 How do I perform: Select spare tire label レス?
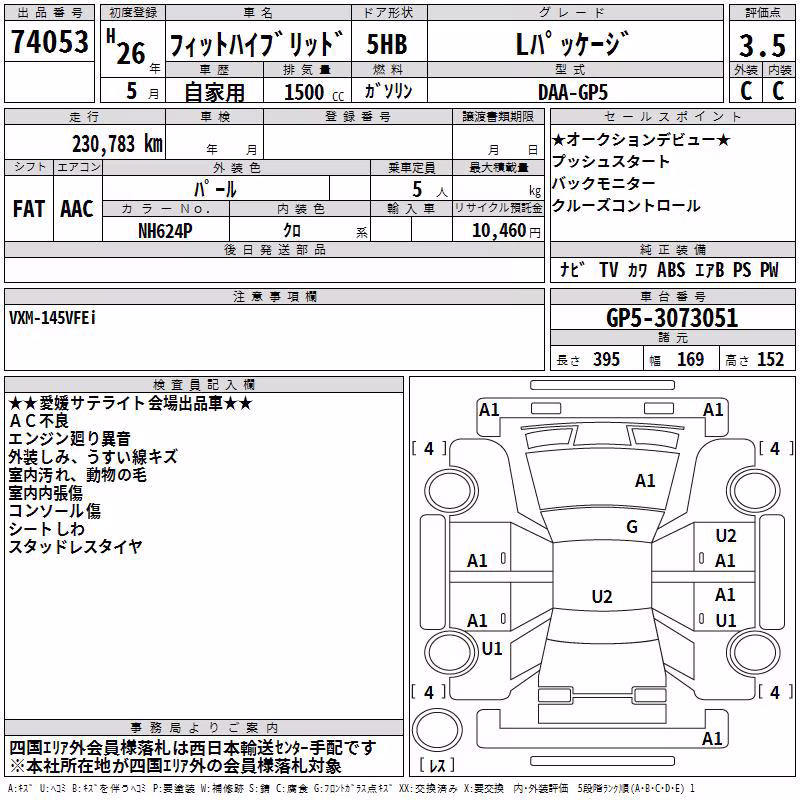(x=437, y=765)
